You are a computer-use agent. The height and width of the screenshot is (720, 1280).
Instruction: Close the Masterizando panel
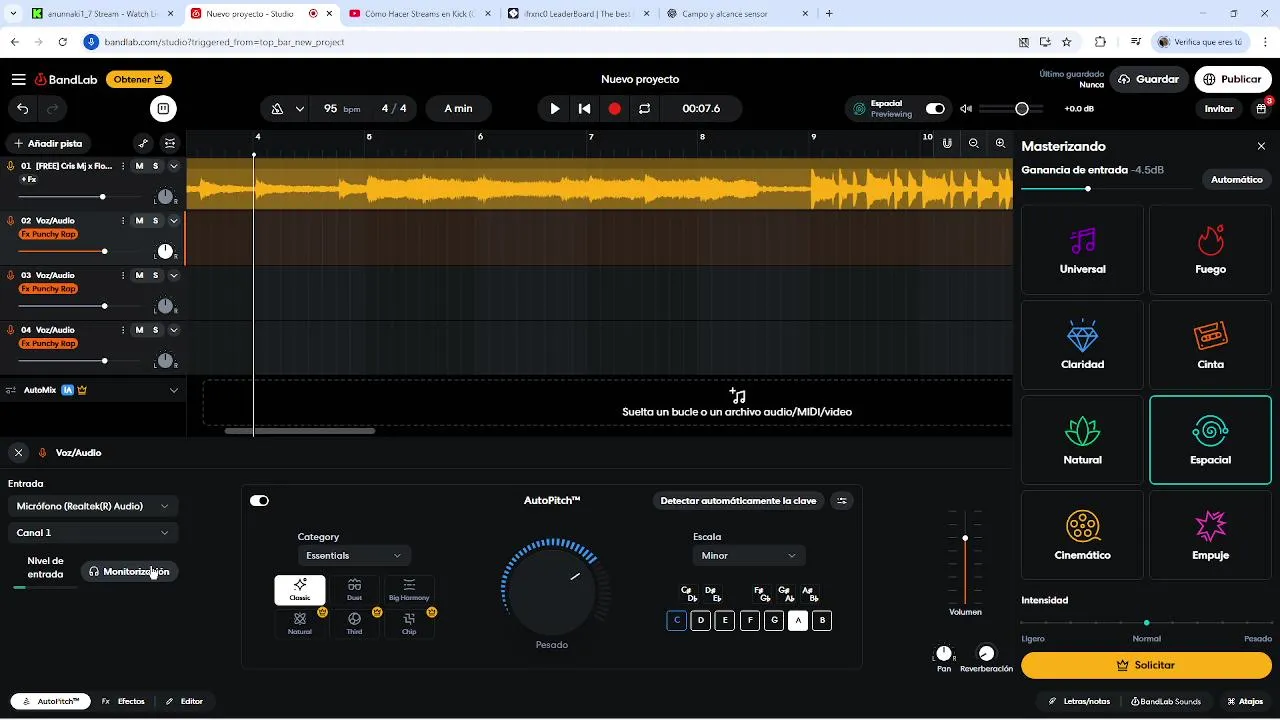tap(1261, 146)
